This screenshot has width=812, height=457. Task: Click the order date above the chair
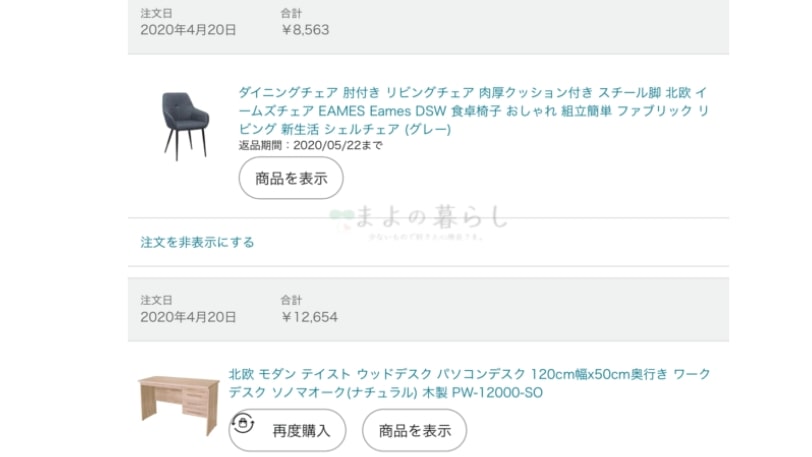pyautogui.click(x=188, y=30)
